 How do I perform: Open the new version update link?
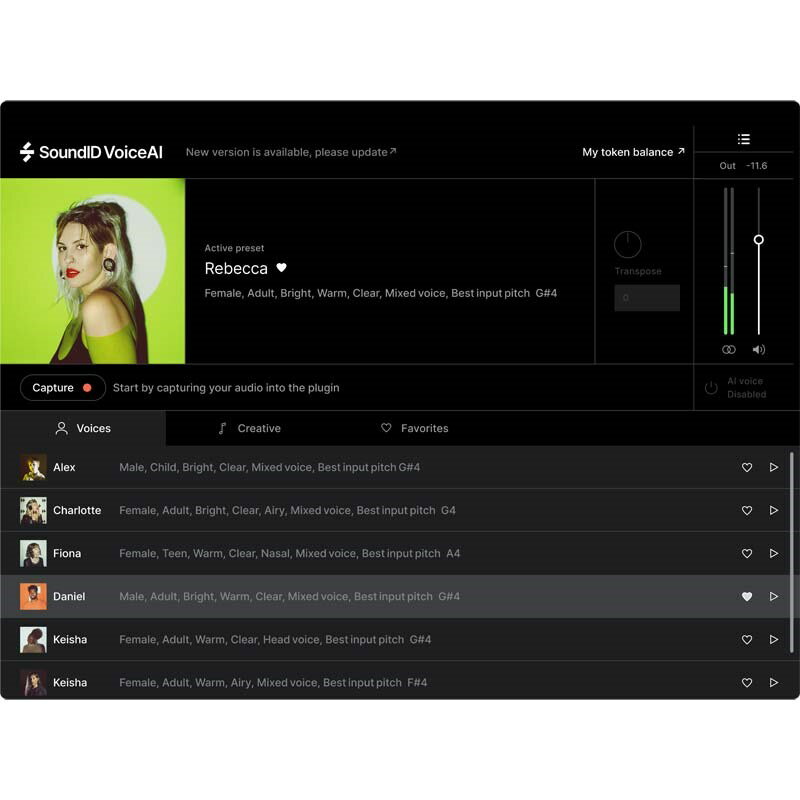291,152
